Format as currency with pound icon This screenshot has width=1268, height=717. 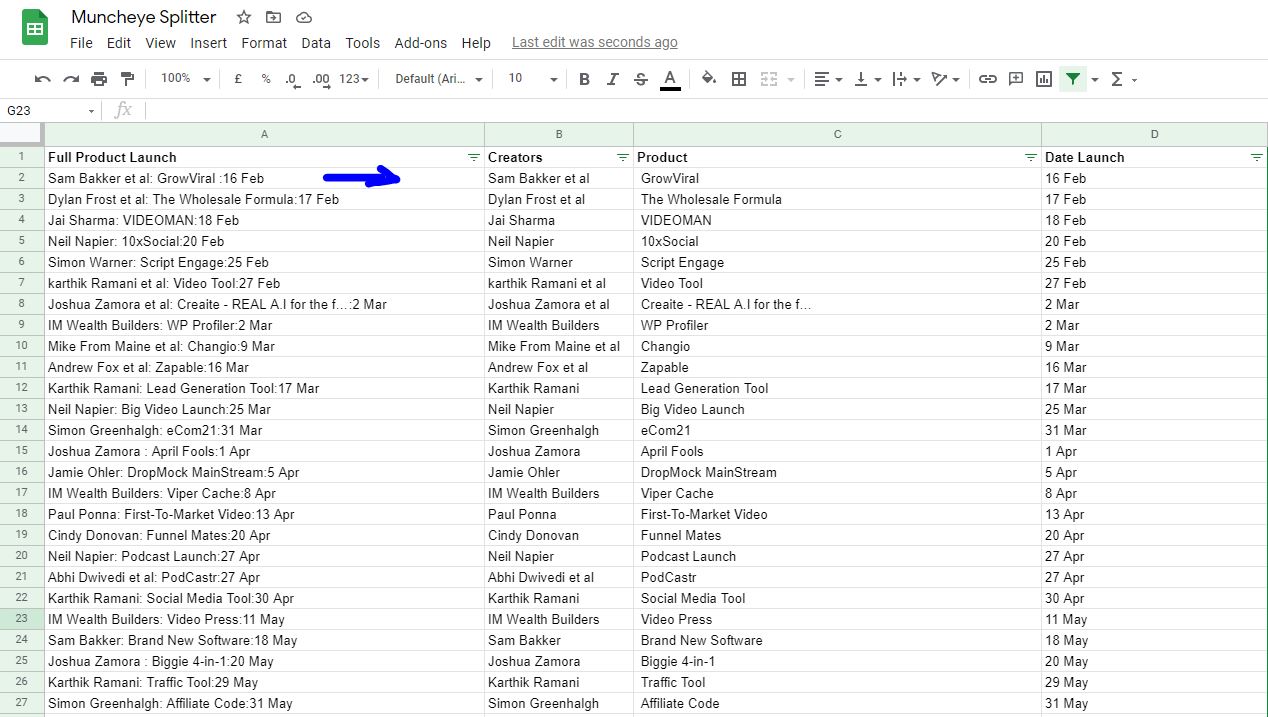pos(238,79)
